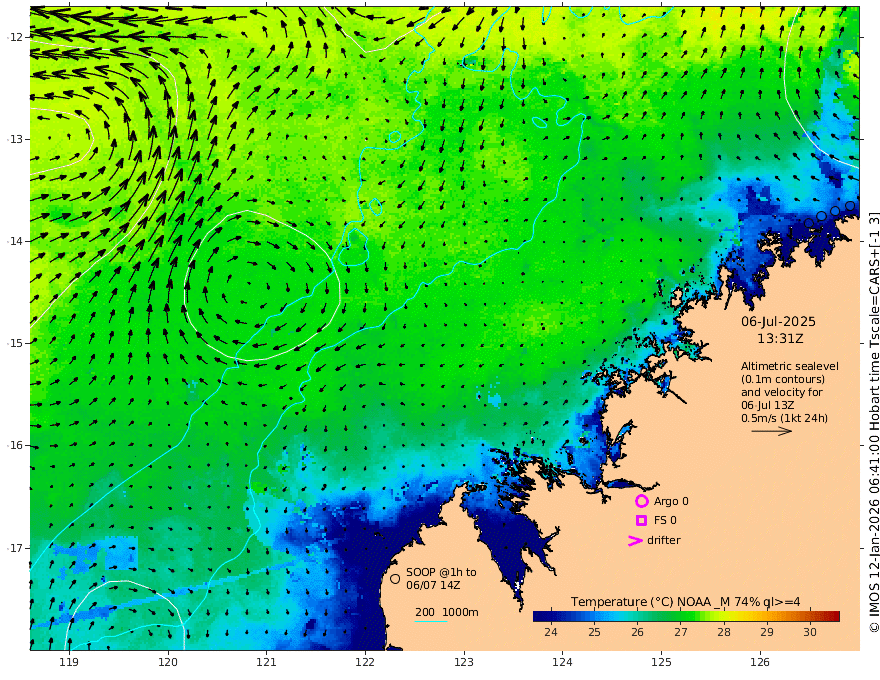Screen dimensions: 880x680
Task: Click the cyan 200m isobath legend line
Action: click(431, 621)
